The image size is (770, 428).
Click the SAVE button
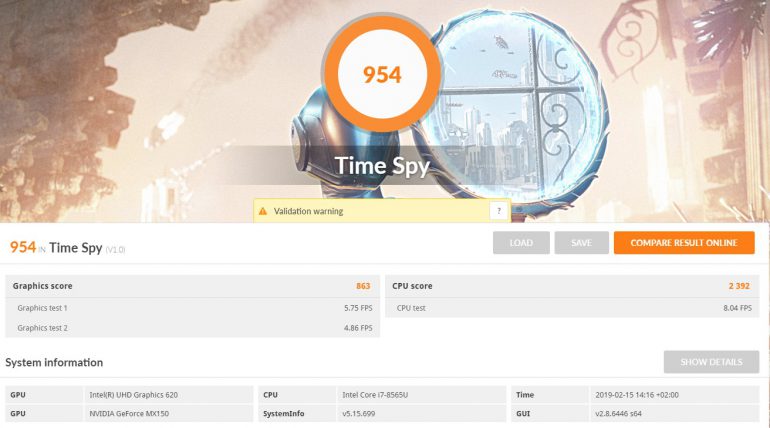(x=581, y=243)
